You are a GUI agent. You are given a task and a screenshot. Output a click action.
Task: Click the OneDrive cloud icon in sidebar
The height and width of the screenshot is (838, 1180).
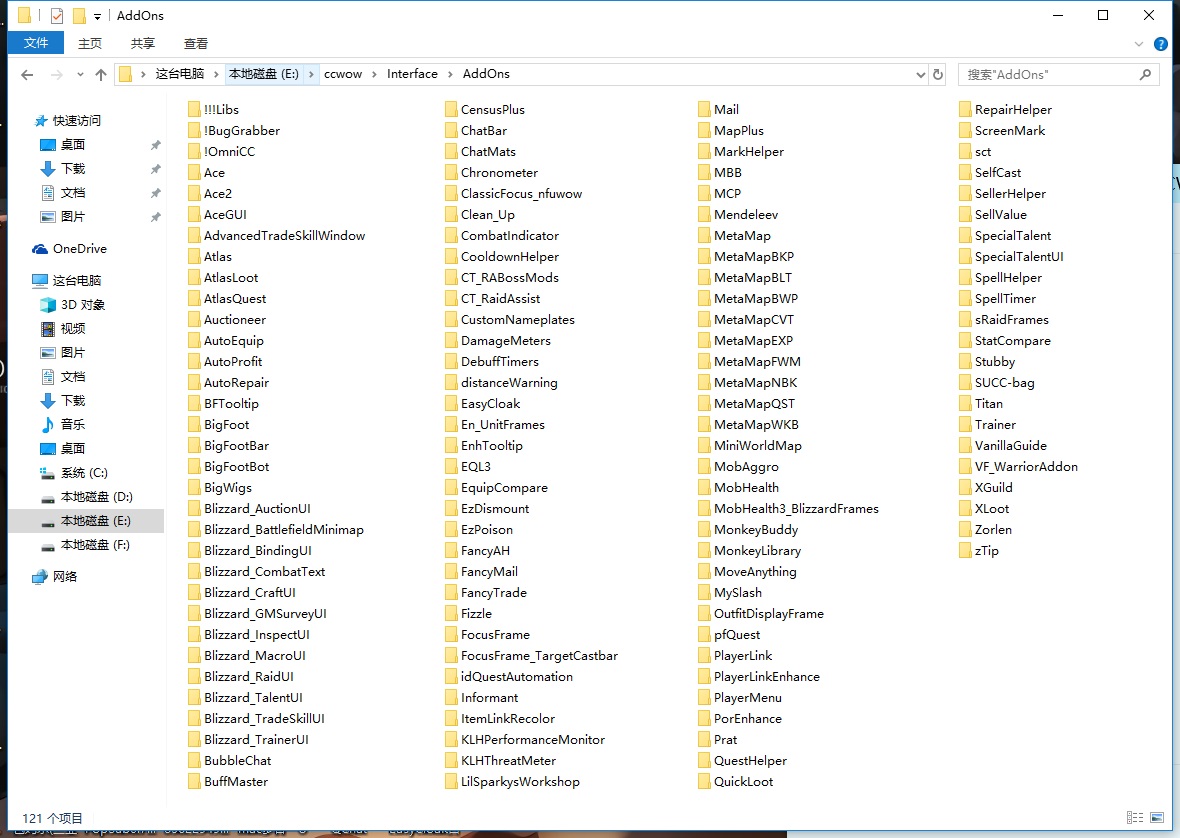click(x=40, y=249)
